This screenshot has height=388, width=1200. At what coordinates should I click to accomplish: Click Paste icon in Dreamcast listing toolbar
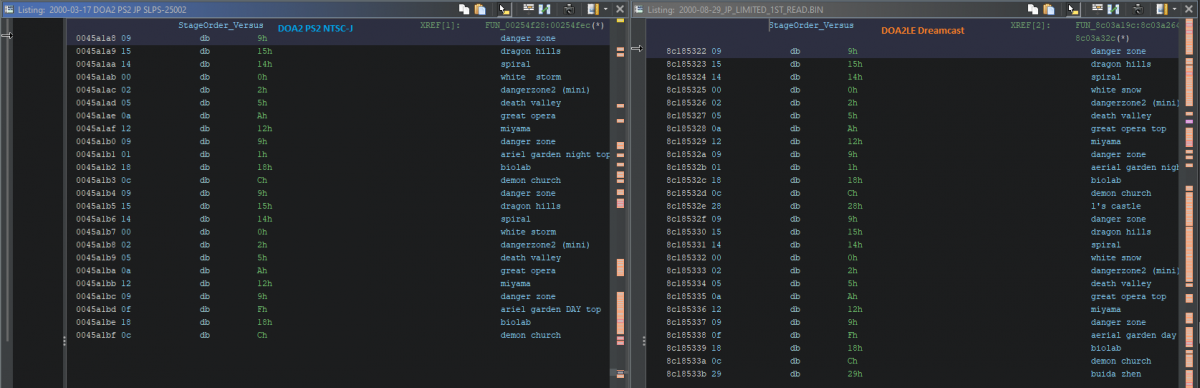(x=1049, y=9)
